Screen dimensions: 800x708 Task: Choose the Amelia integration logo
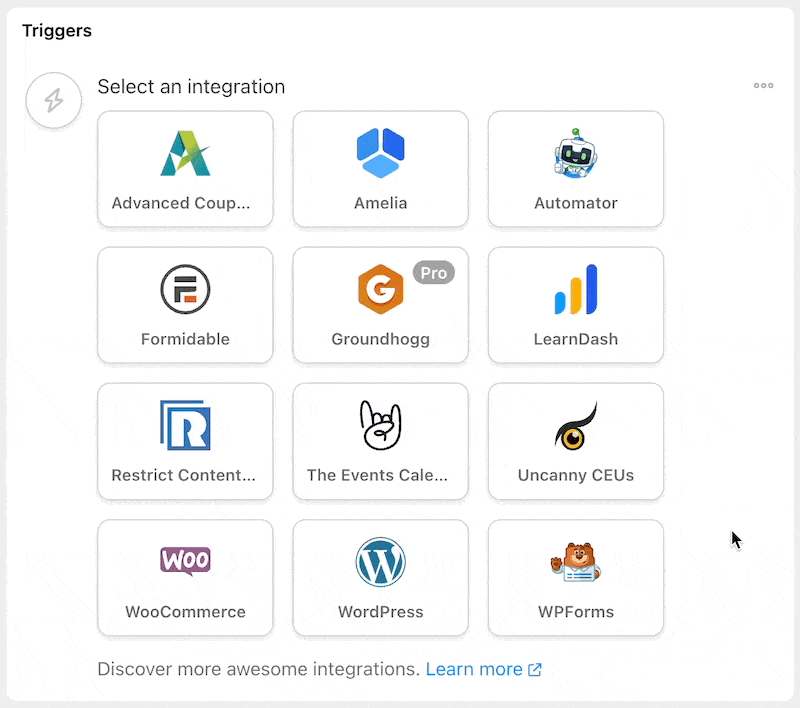381,153
